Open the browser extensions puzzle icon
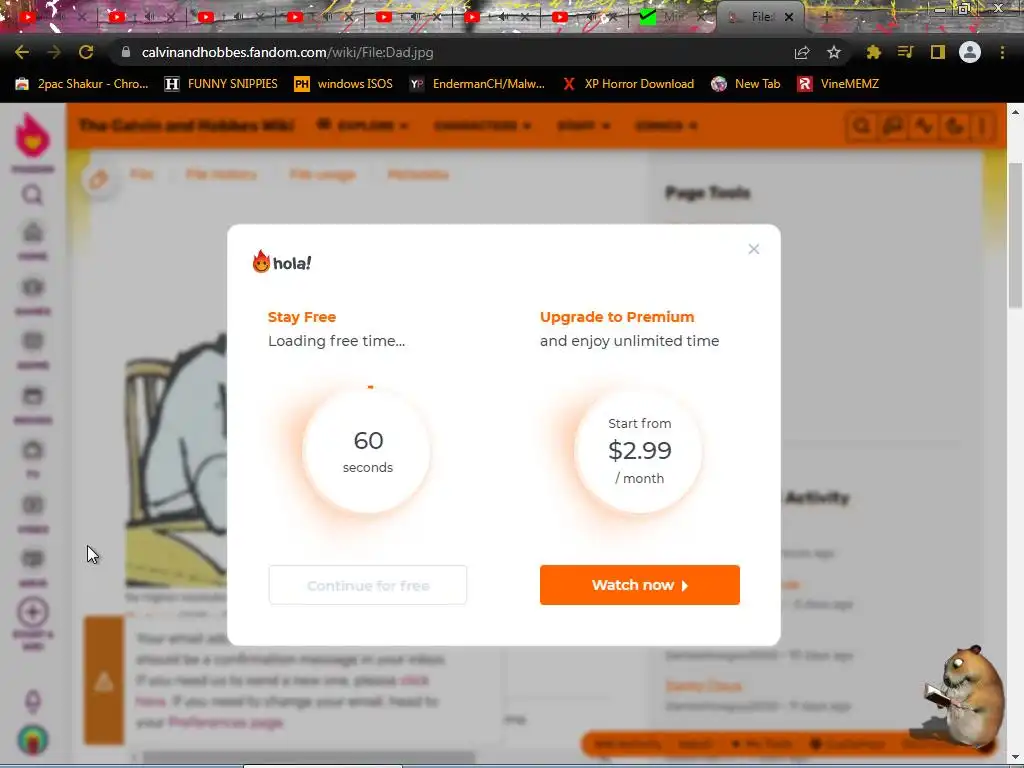1024x768 pixels. (x=873, y=52)
